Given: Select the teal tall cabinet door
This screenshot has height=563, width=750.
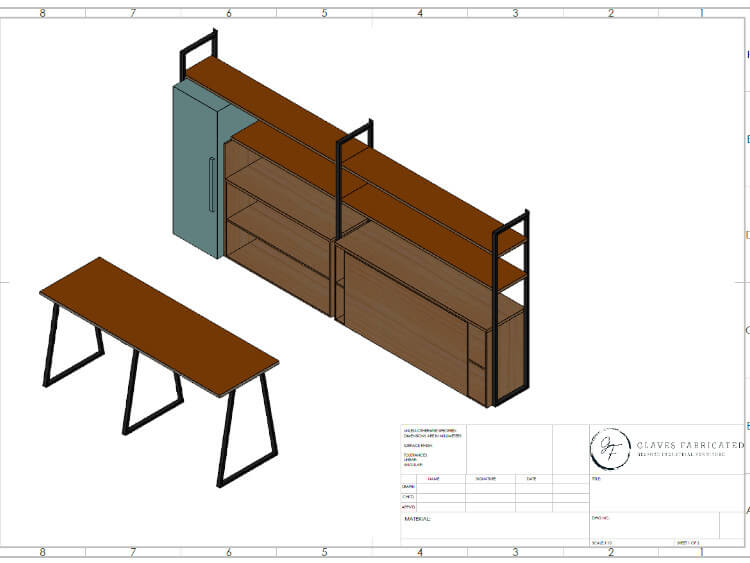Looking at the screenshot, I should coord(198,175).
